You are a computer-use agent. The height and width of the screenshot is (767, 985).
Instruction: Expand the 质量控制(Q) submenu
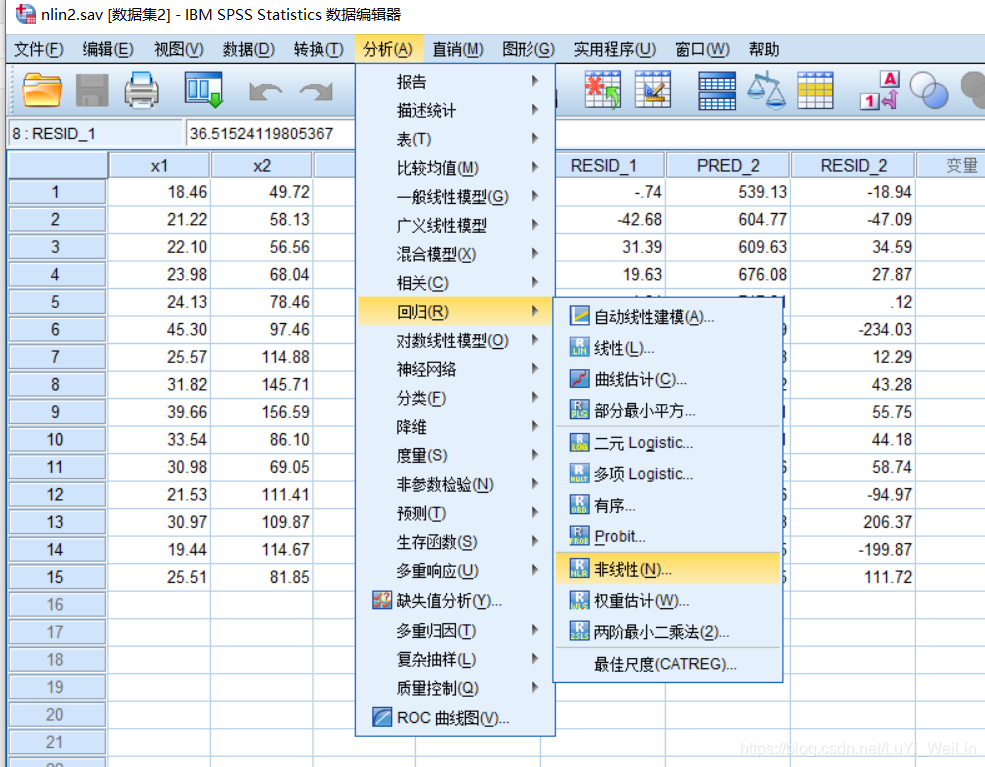(x=455, y=688)
